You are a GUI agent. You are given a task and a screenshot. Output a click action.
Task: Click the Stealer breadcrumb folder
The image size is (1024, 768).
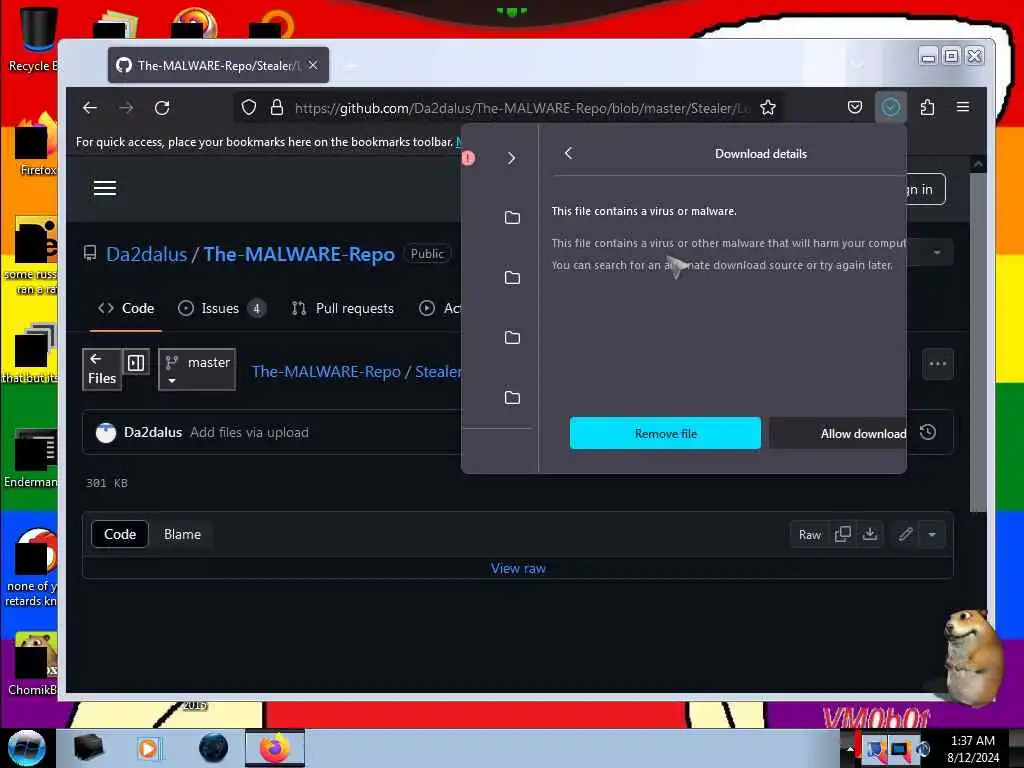click(438, 372)
